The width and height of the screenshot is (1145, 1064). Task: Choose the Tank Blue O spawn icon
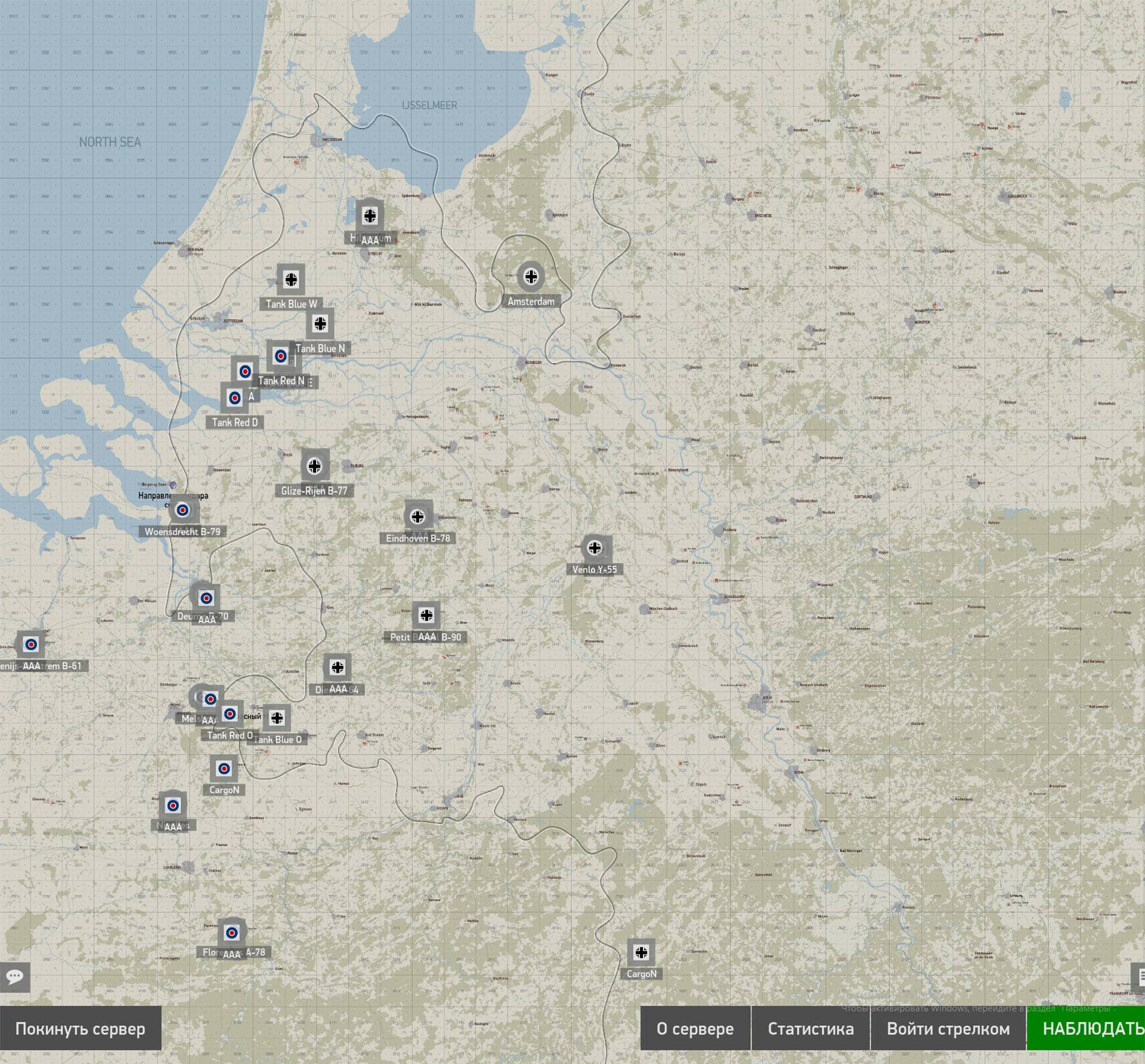click(x=277, y=717)
